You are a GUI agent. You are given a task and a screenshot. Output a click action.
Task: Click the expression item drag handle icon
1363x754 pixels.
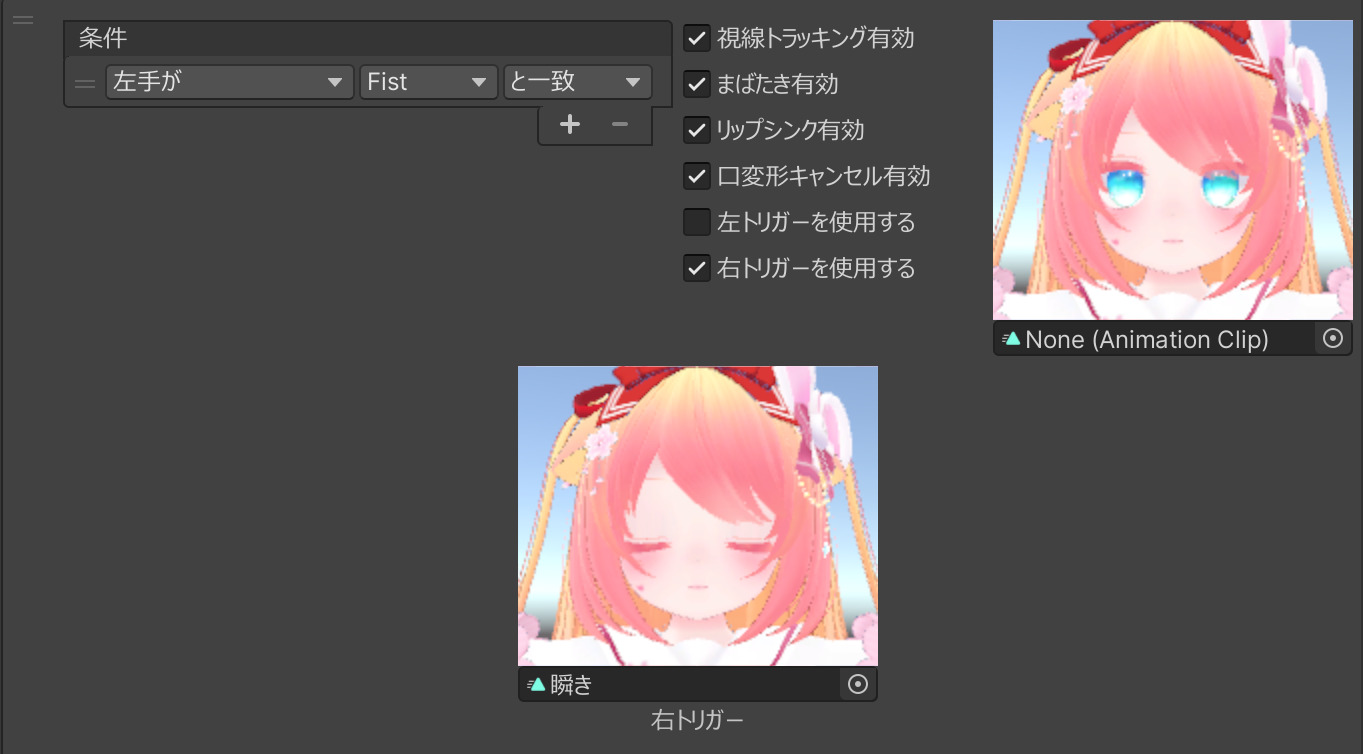(23, 19)
